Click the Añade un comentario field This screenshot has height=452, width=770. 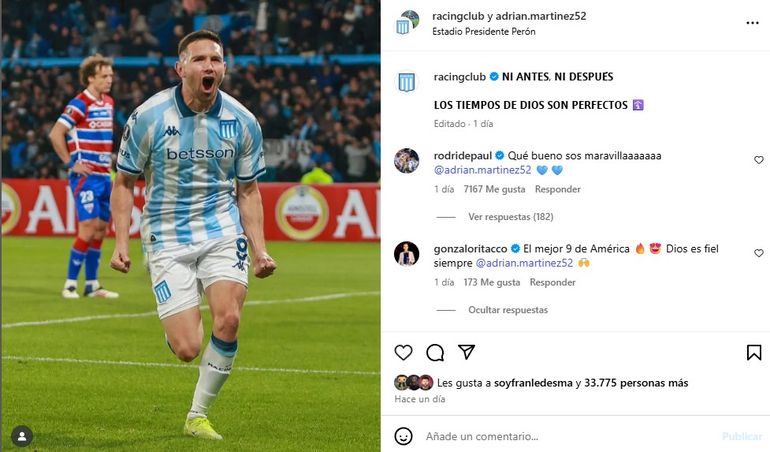tap(570, 436)
